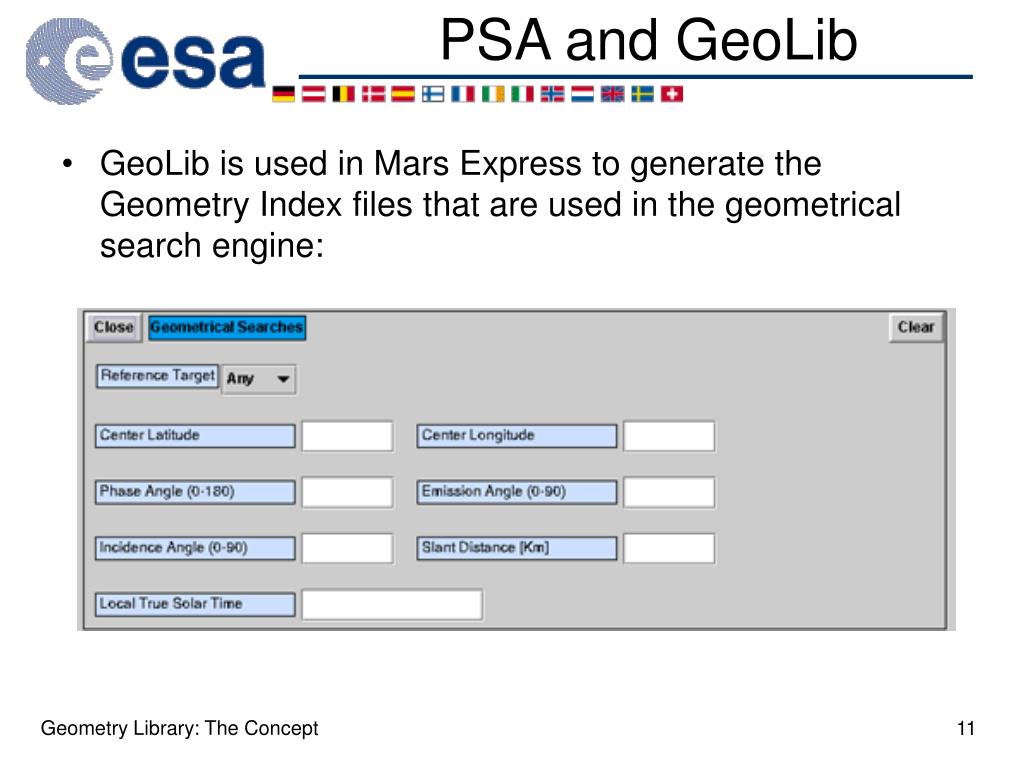
Task: Click the ESA logo
Action: pos(146,61)
